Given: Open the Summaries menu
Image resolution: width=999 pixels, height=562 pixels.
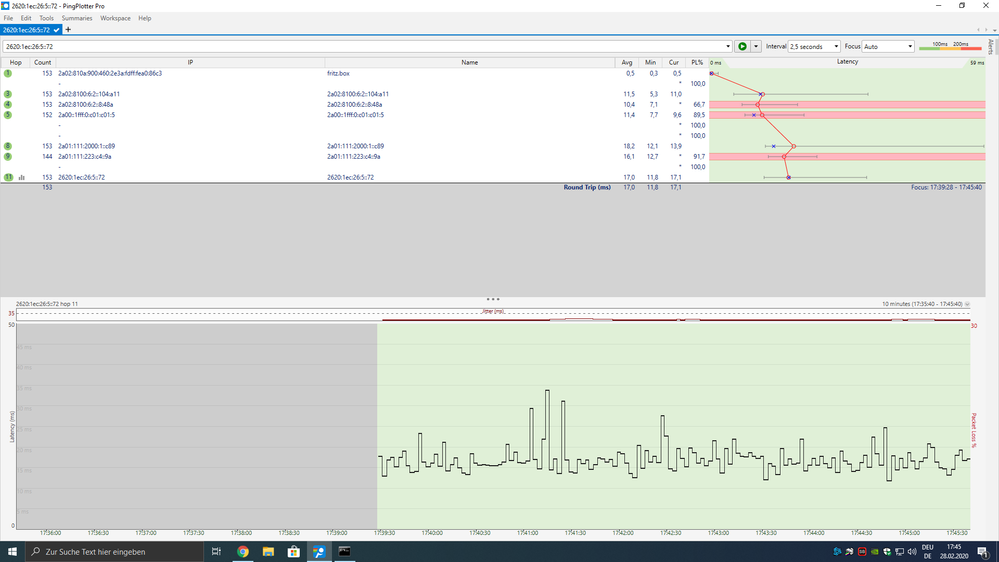Looking at the screenshot, I should click(x=77, y=18).
